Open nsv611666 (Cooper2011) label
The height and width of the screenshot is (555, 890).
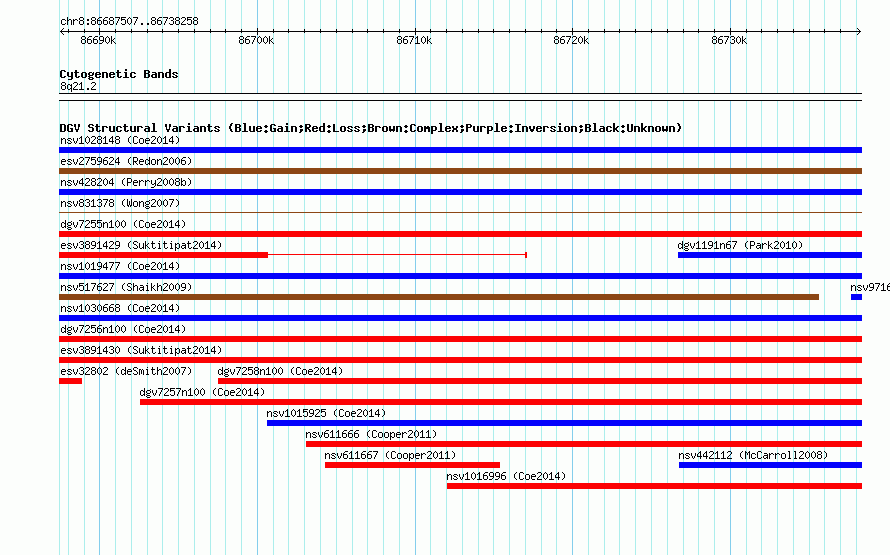point(371,434)
